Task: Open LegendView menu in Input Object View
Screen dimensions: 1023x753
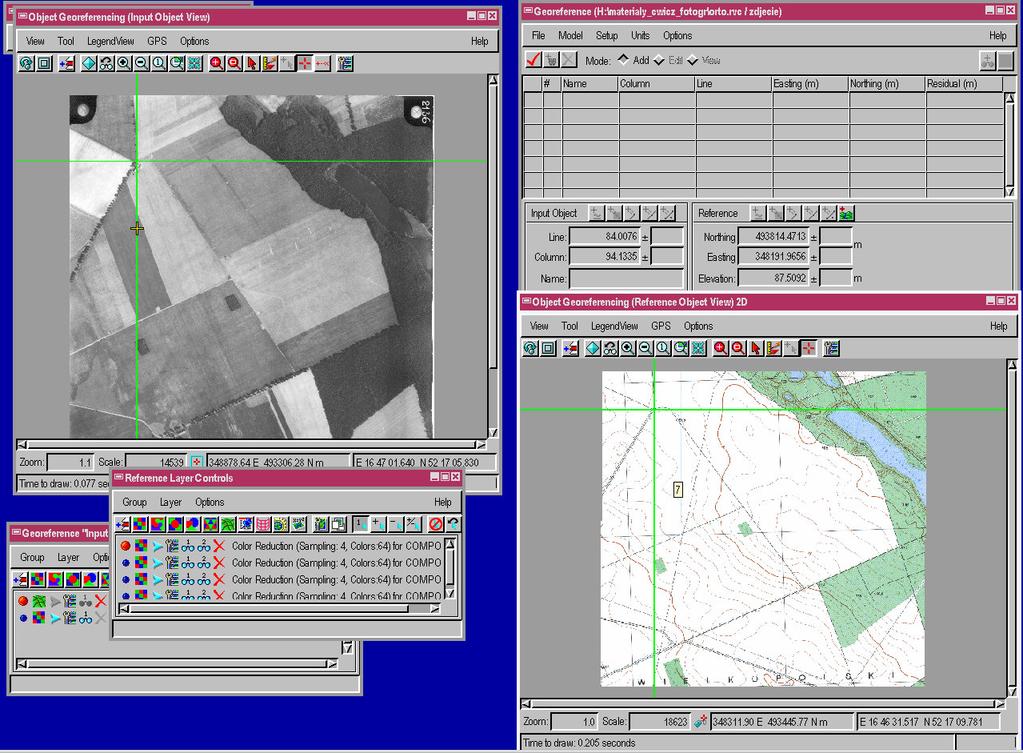Action: click(111, 41)
